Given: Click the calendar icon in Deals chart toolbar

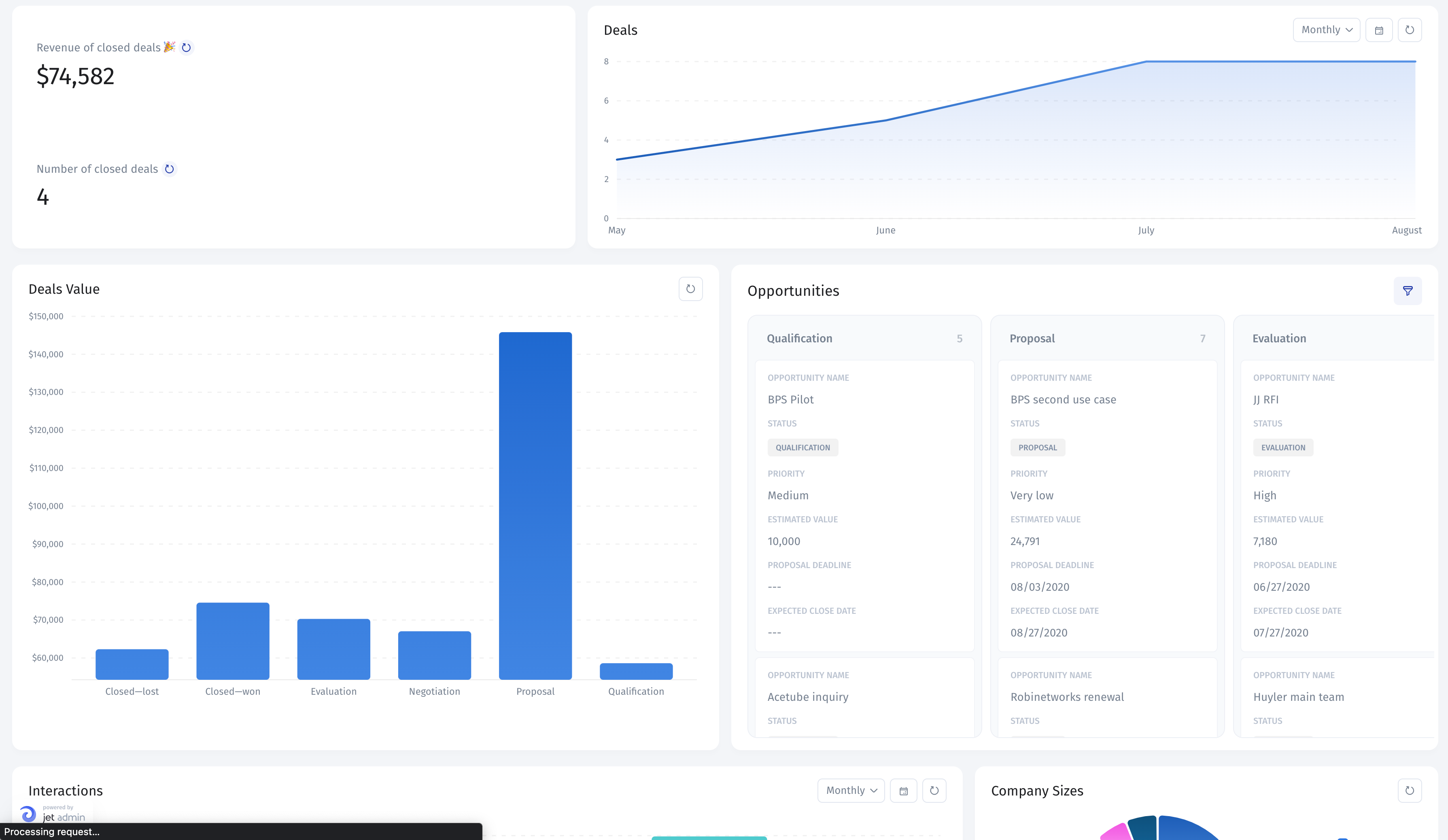Looking at the screenshot, I should [x=1378, y=30].
